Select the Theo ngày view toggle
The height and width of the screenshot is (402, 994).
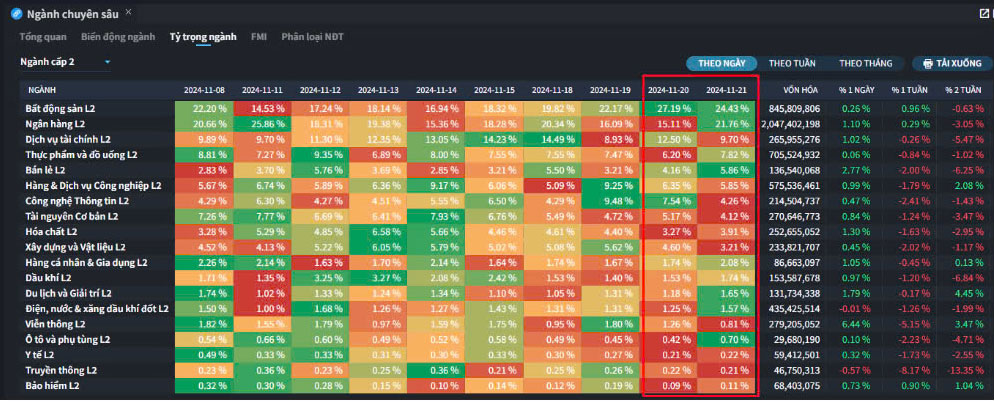721,63
